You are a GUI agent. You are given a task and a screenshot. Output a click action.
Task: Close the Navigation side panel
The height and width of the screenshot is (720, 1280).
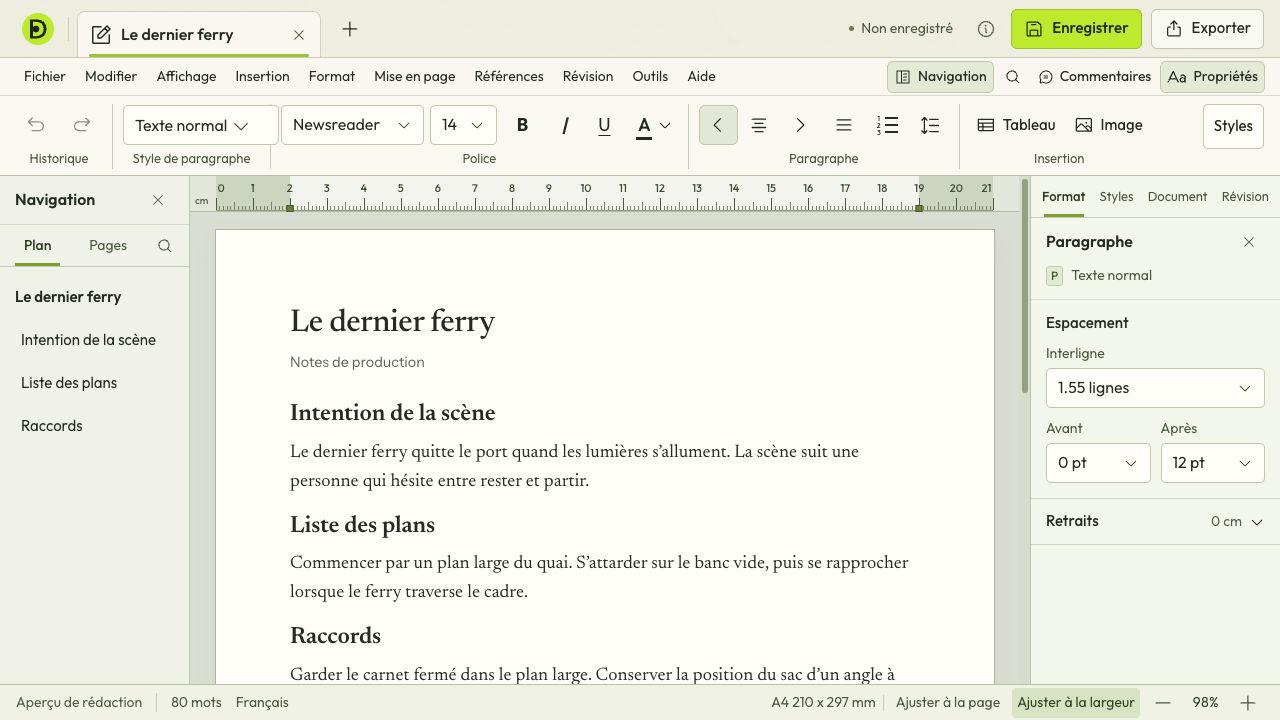point(158,200)
